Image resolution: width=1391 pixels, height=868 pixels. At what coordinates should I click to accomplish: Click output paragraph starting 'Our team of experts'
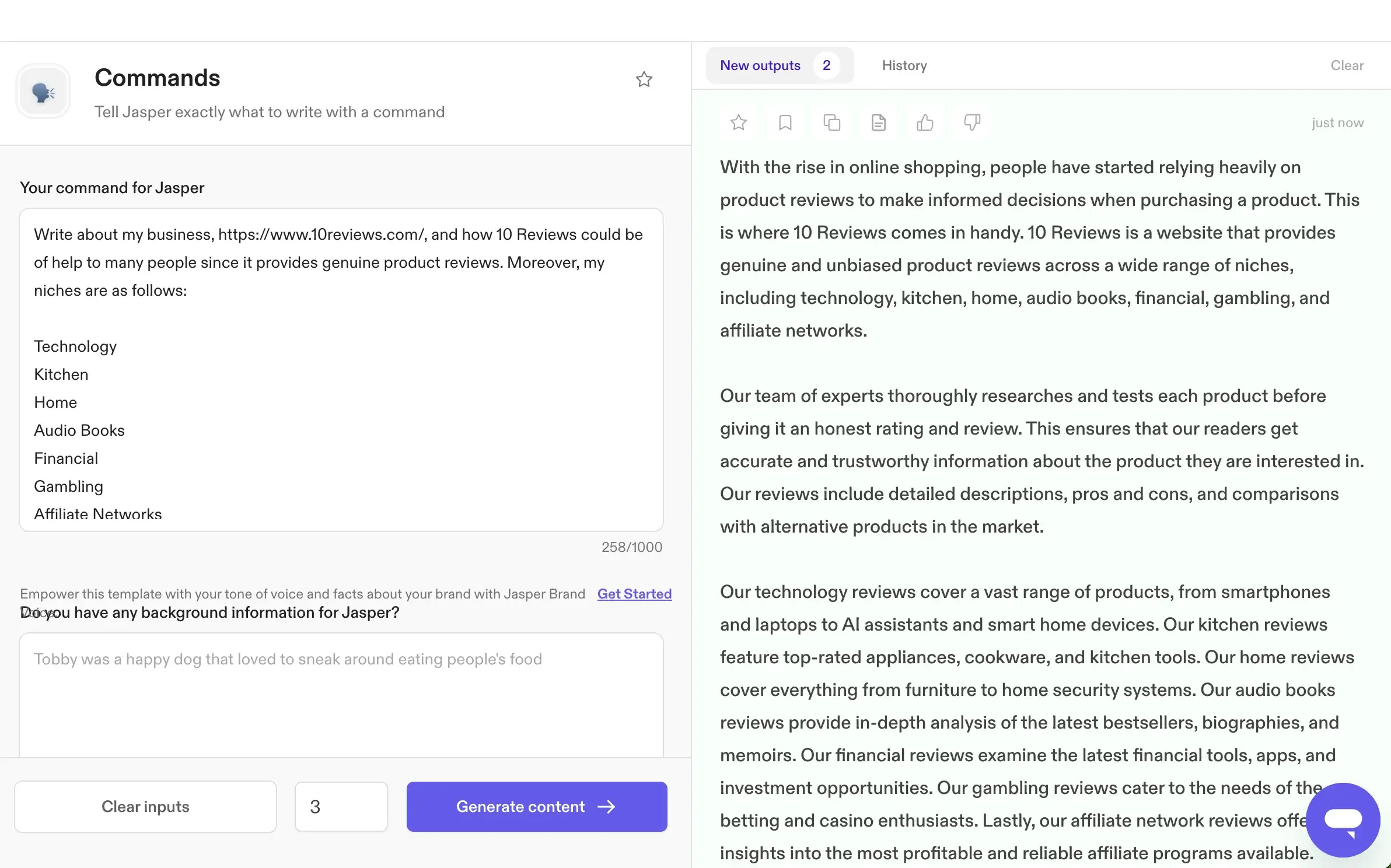coord(1042,461)
